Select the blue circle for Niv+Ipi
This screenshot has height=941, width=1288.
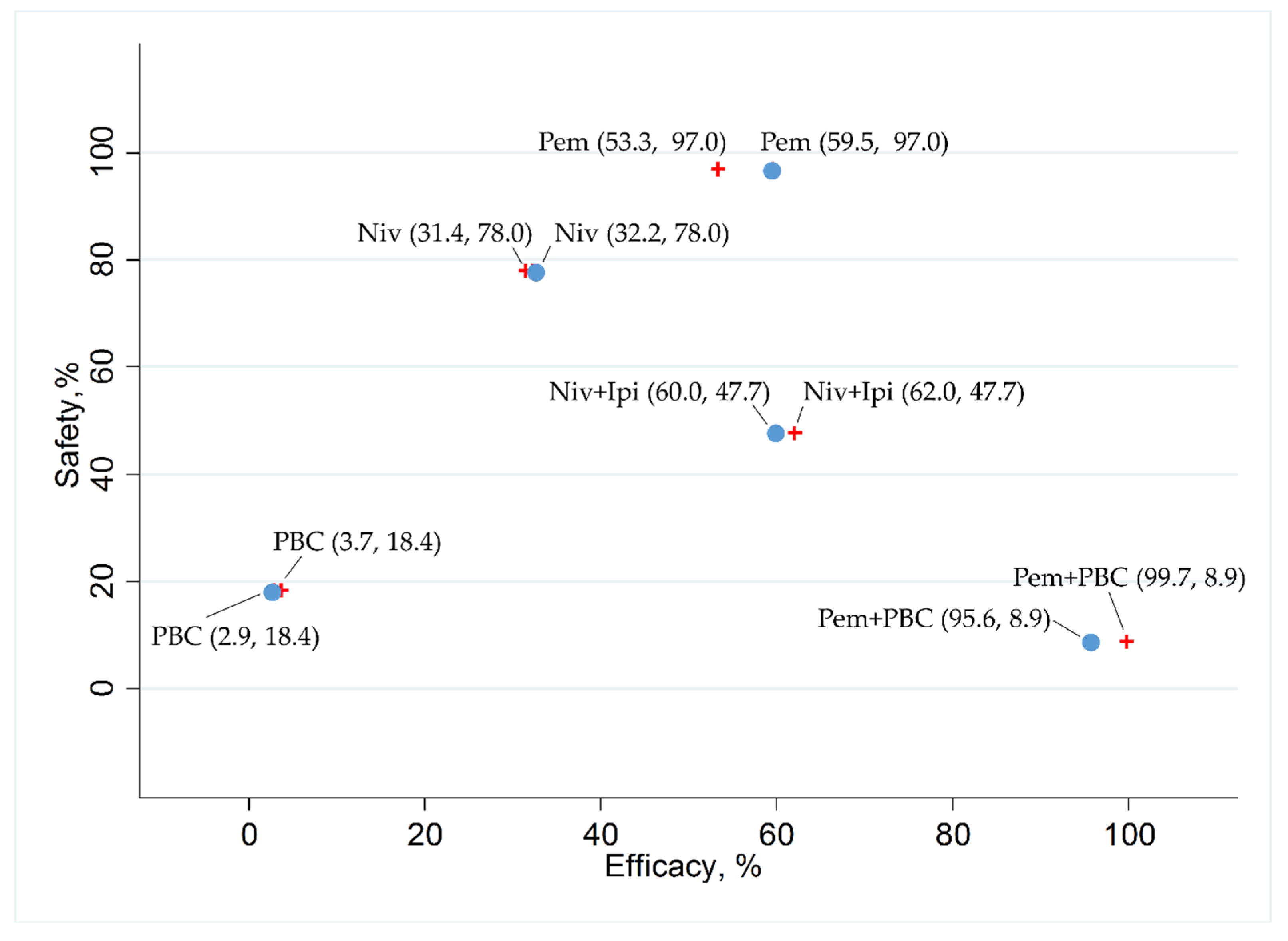coord(775,433)
